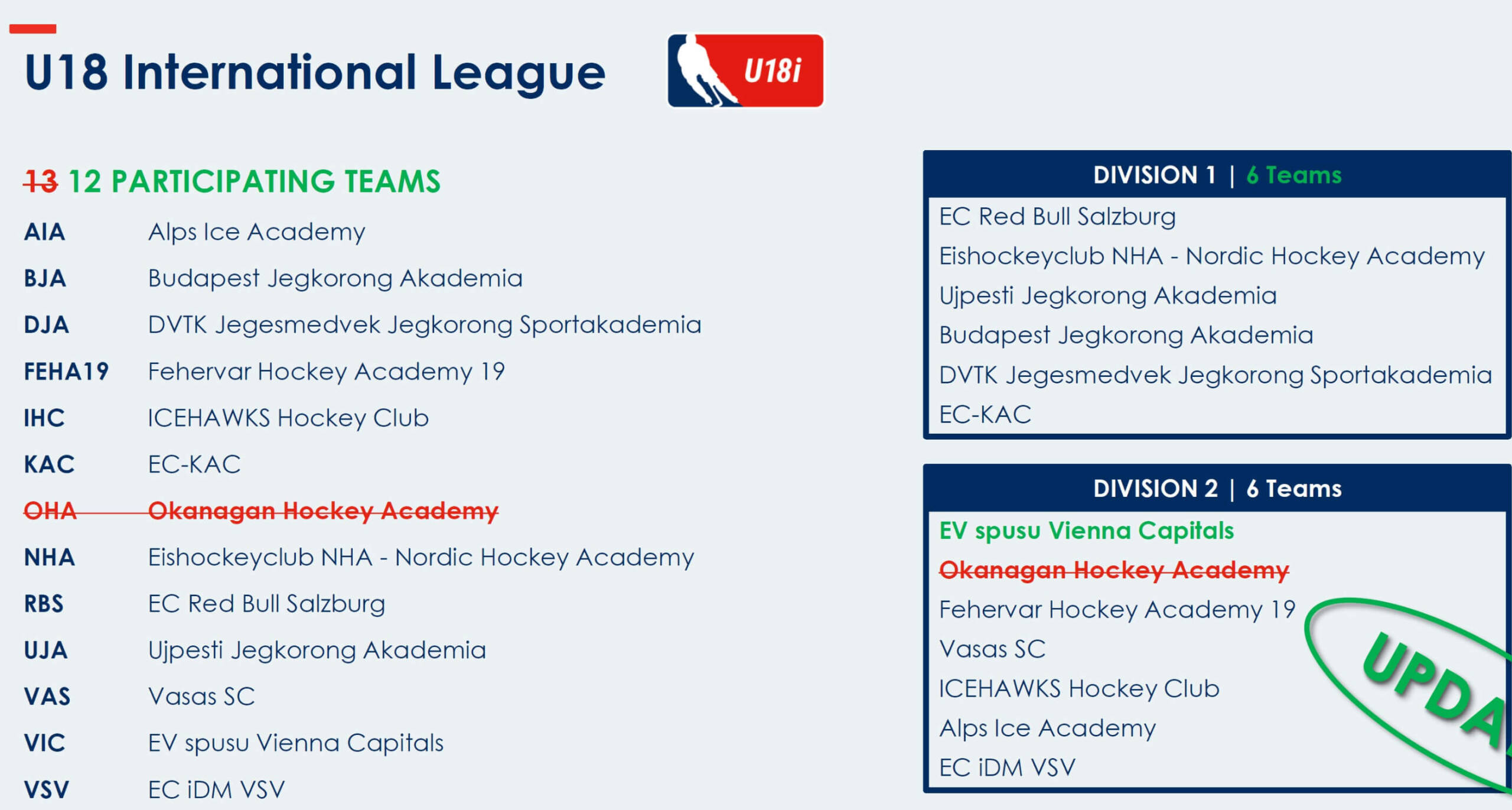Viewport: 1512px width, 810px height.
Task: Click ICEHAWKS Hockey Club in the participating list
Action: (x=288, y=418)
